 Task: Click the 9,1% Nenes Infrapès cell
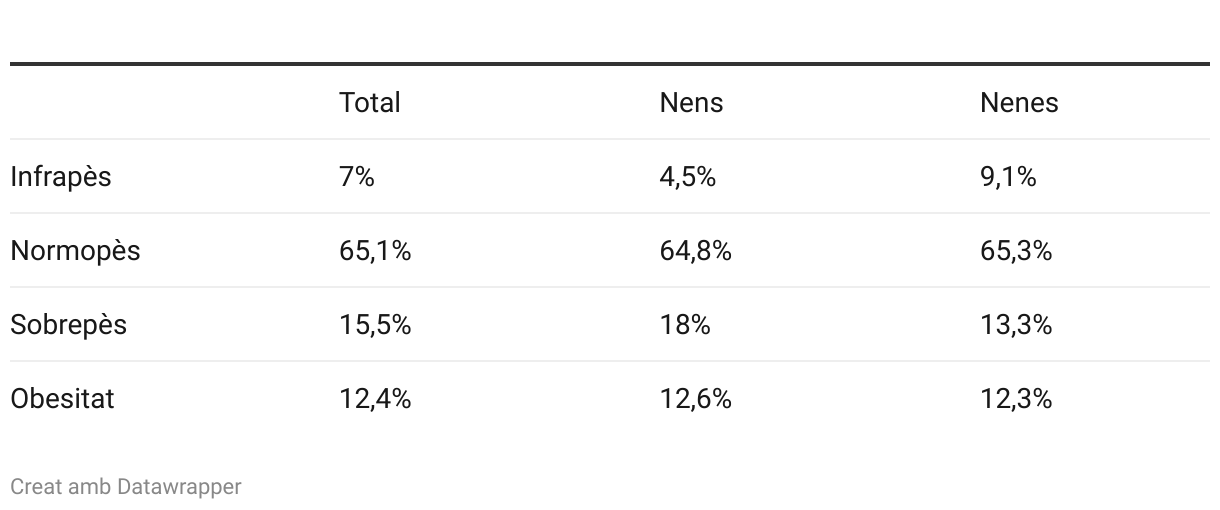pos(1008,177)
